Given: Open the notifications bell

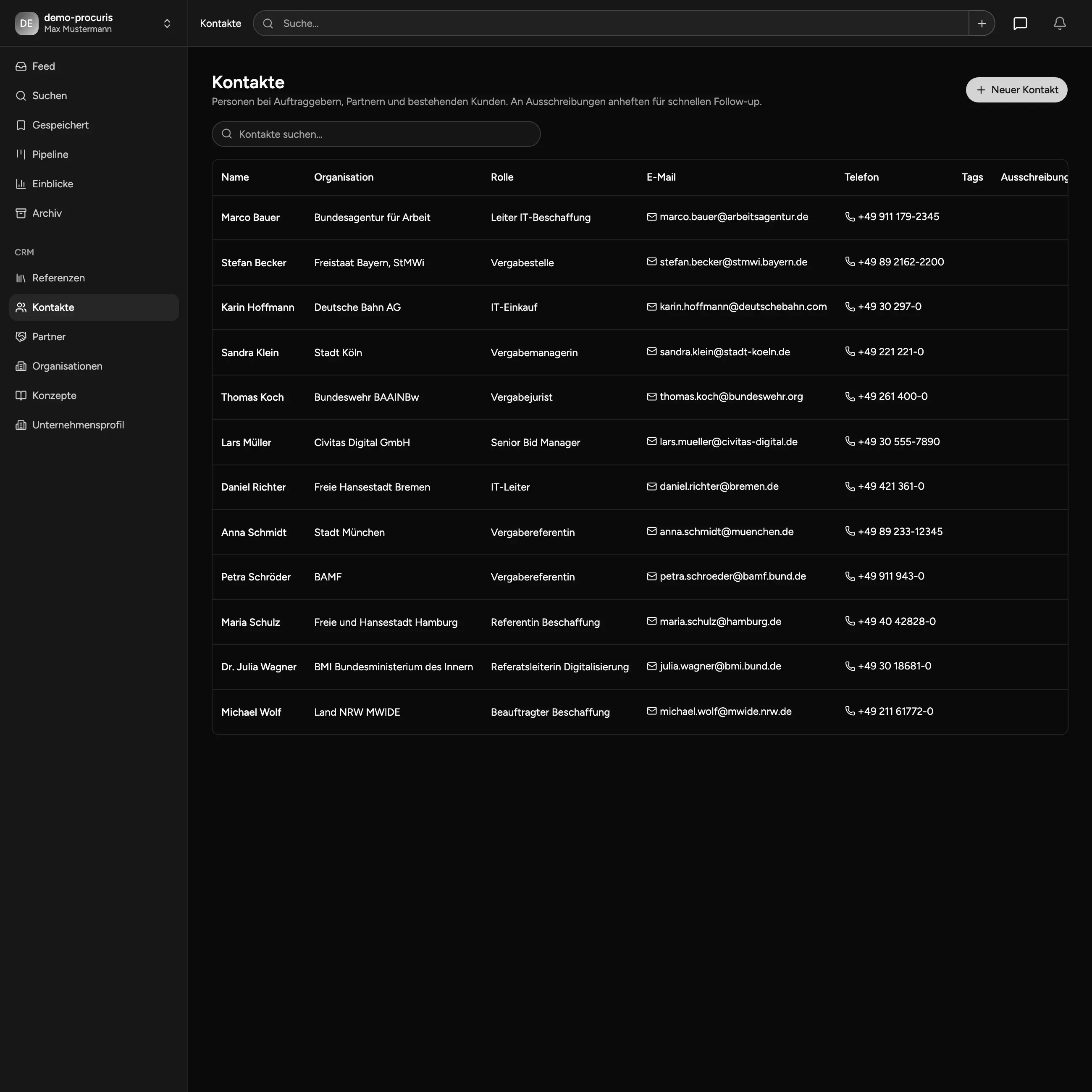Looking at the screenshot, I should (x=1059, y=23).
